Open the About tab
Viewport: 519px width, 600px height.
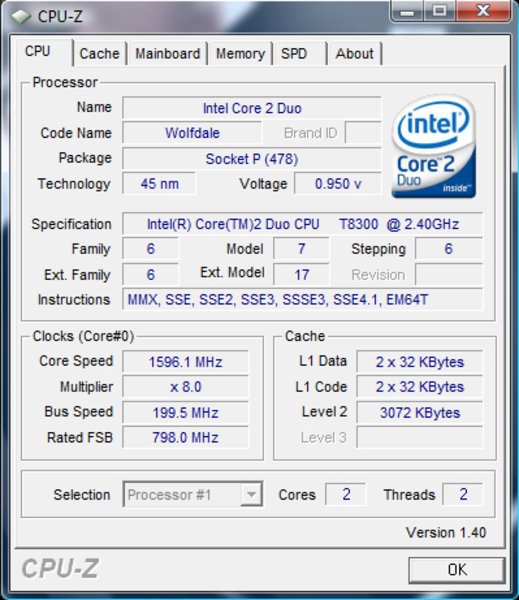coord(354,54)
